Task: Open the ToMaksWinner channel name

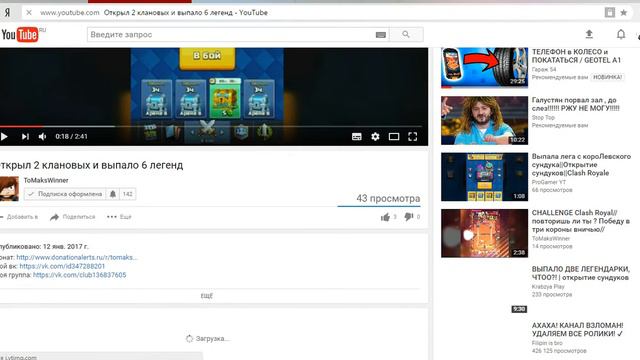Action: click(x=46, y=180)
